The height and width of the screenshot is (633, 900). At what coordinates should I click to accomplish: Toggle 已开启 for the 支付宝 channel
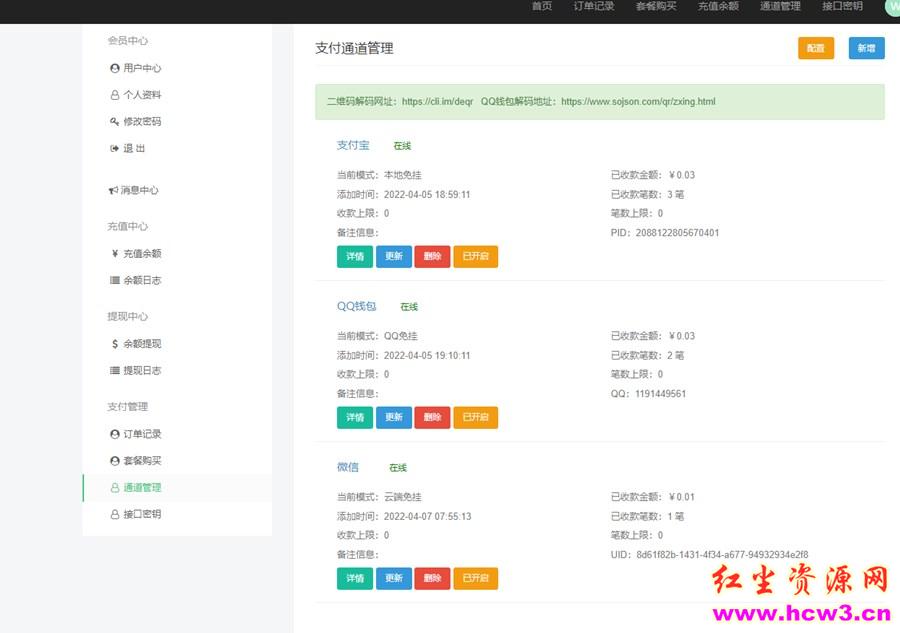click(476, 257)
